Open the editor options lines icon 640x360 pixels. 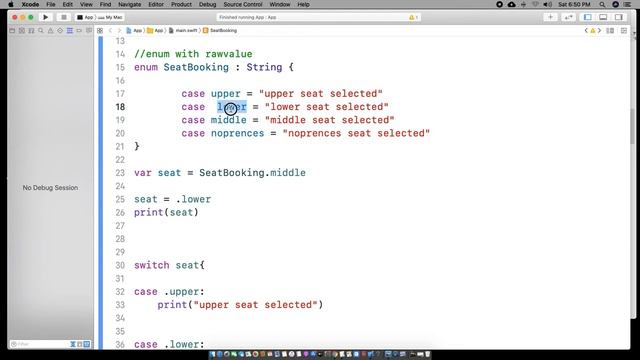(610, 31)
